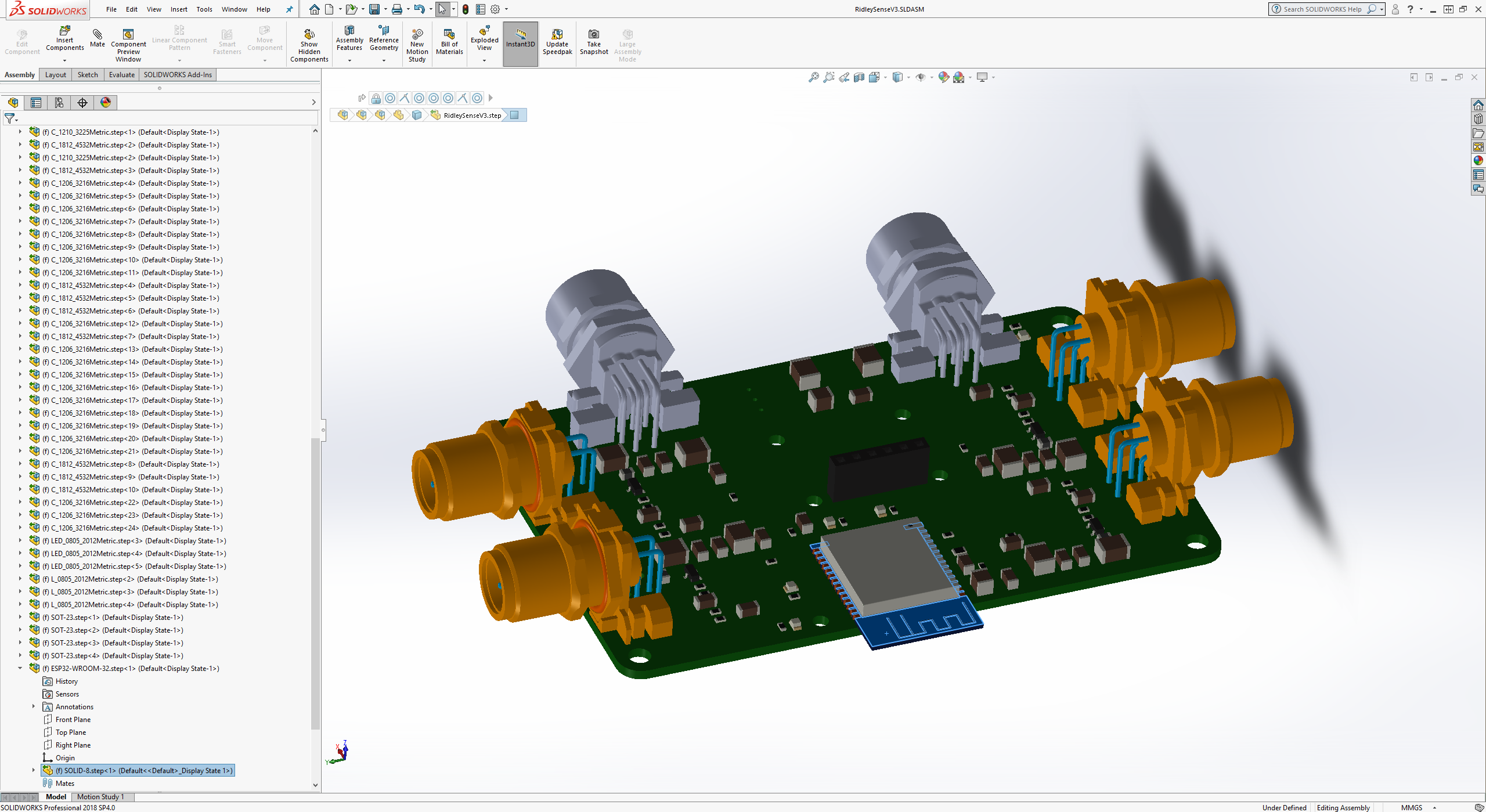Image resolution: width=1486 pixels, height=812 pixels.
Task: Click the RidleySenseV3.step breadcrumb button
Action: pyautogui.click(x=471, y=115)
